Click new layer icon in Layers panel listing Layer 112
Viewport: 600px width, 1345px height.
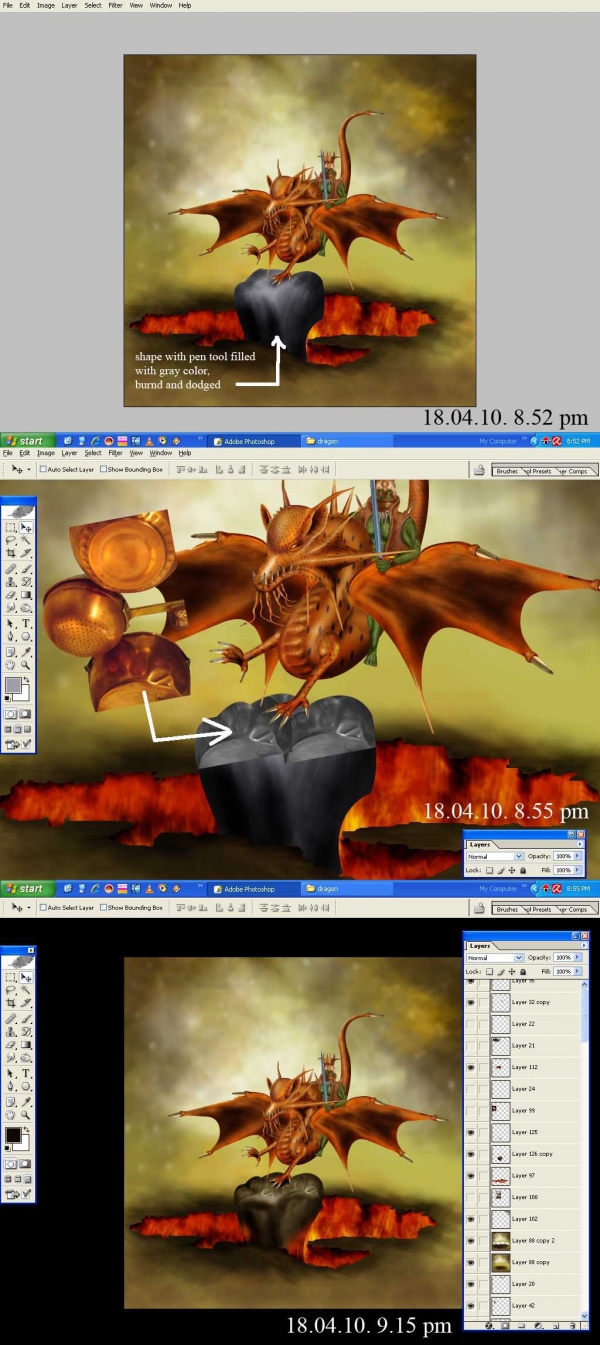tap(556, 1325)
